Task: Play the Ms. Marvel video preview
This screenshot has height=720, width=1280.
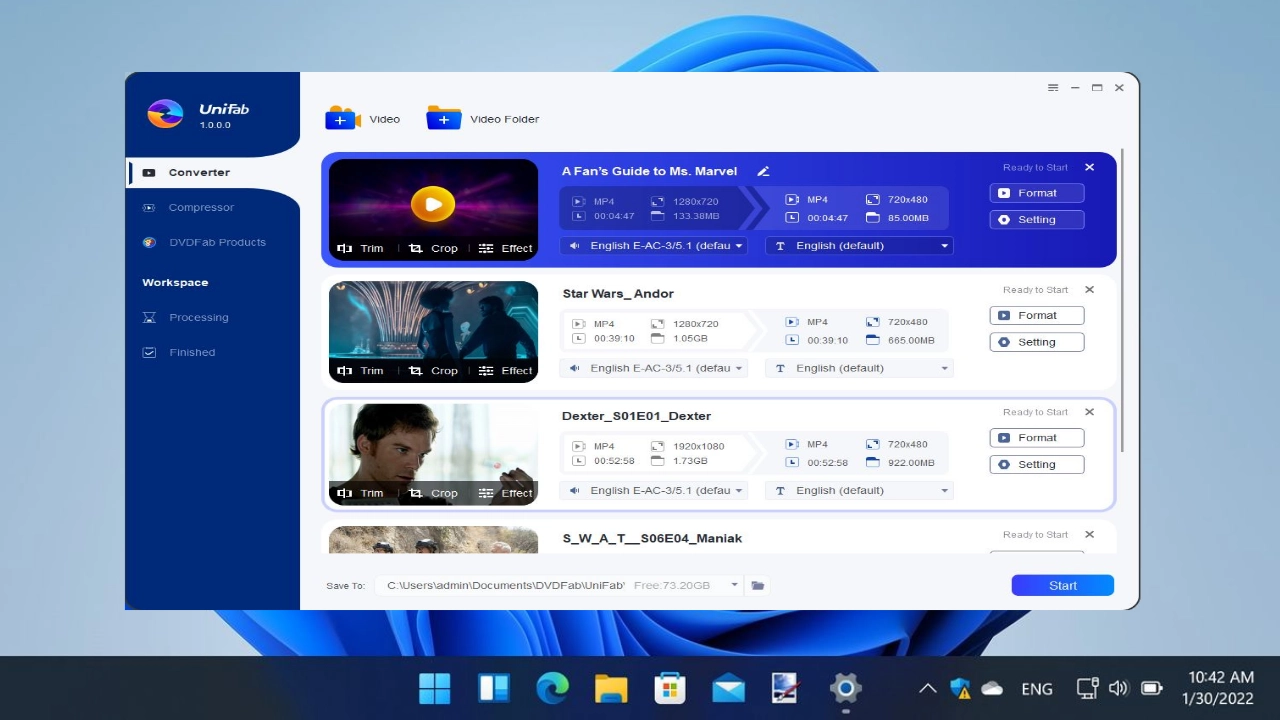Action: tap(433, 204)
